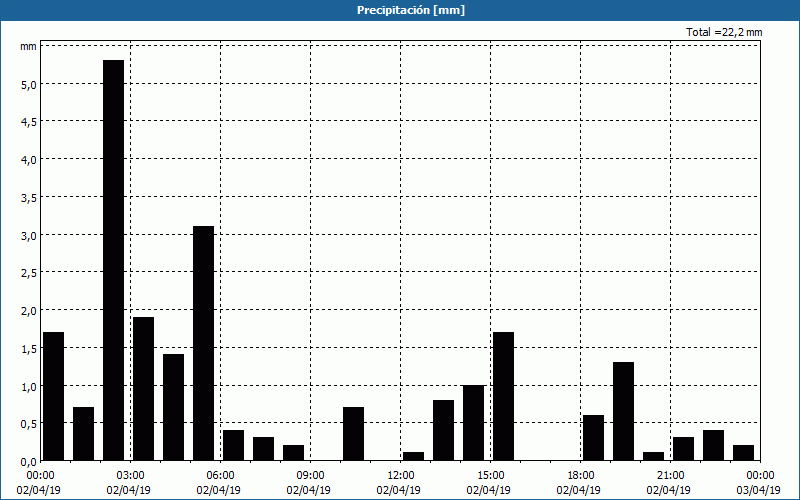Click the 02/04/19 date under 12:00

[x=398, y=490]
